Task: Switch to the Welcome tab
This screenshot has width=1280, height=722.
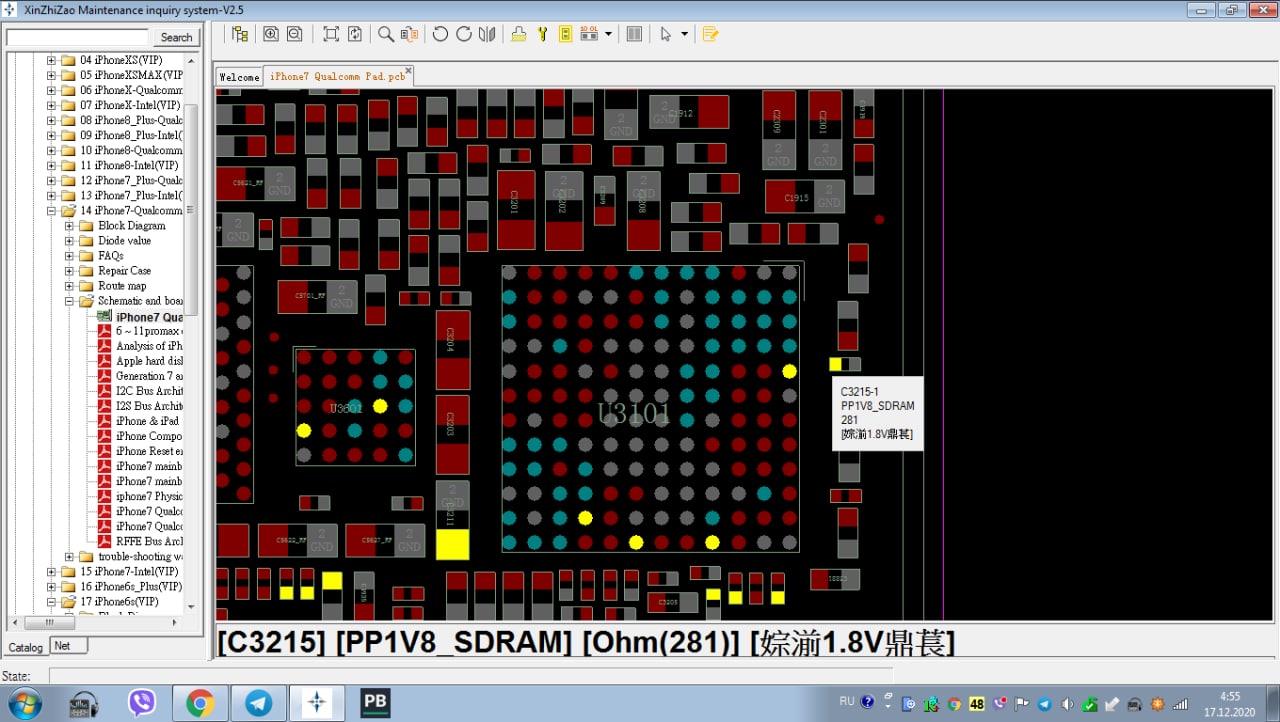Action: pyautogui.click(x=239, y=77)
